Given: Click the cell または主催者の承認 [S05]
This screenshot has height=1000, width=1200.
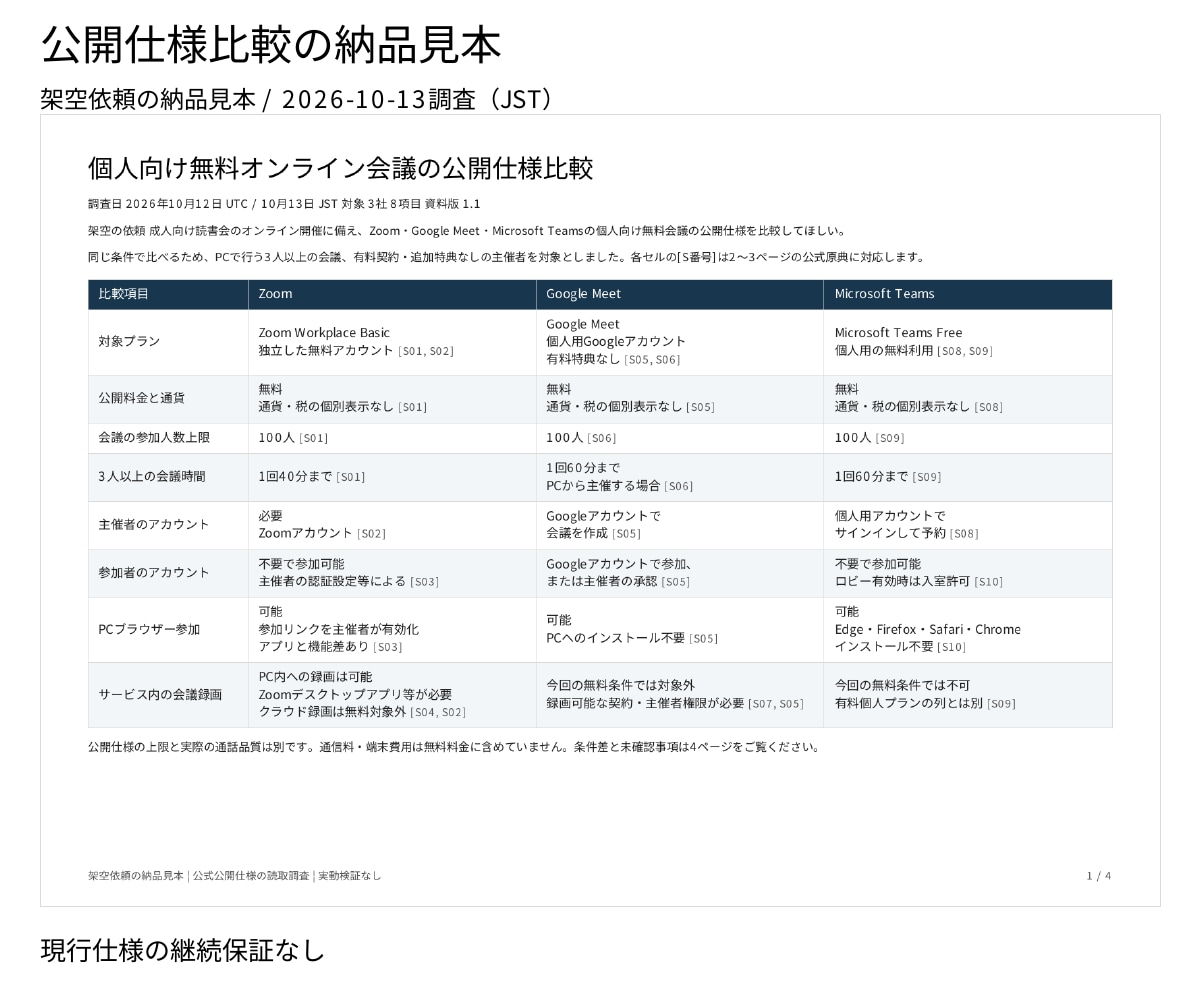Looking at the screenshot, I should [680, 573].
